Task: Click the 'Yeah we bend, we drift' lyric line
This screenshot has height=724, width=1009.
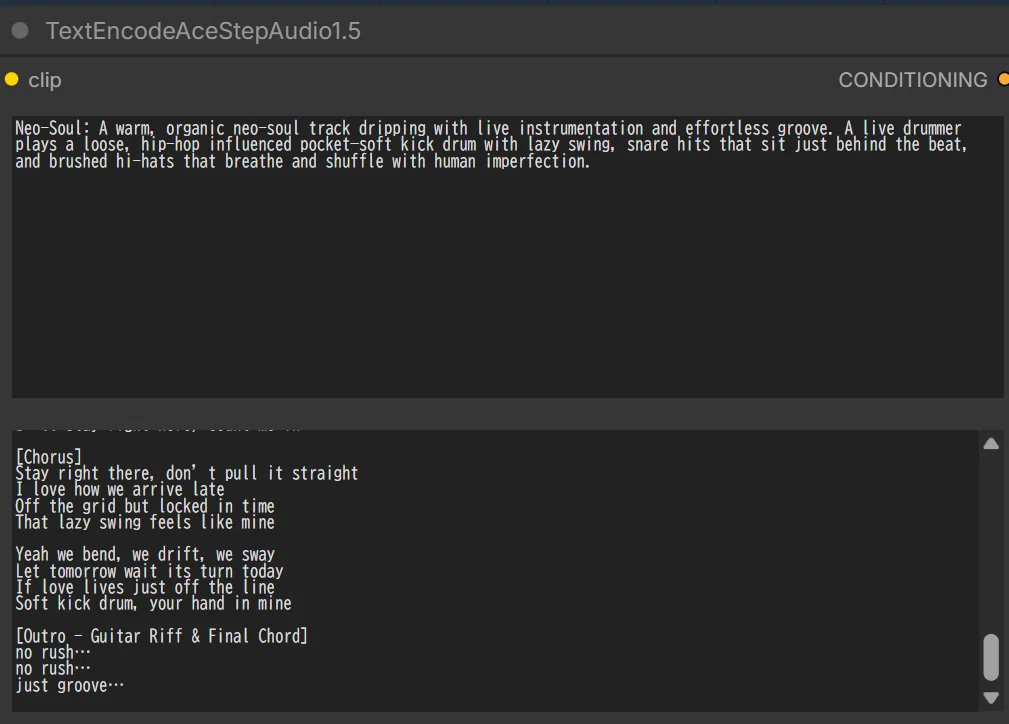Action: tap(145, 554)
